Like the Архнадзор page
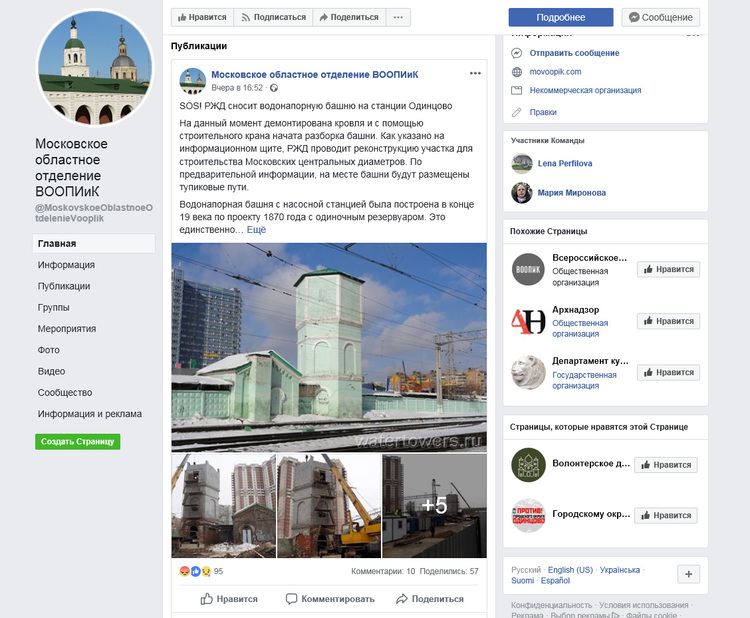The width and height of the screenshot is (750, 618). (668, 321)
